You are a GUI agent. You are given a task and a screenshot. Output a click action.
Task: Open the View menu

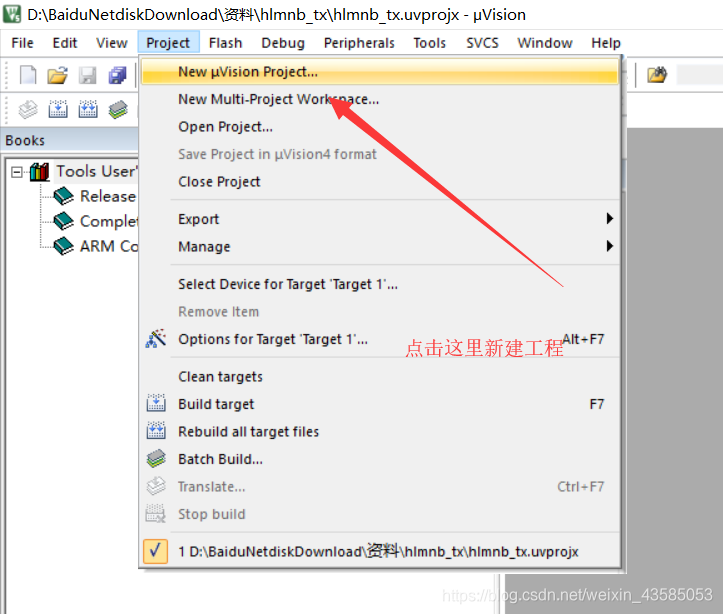[112, 43]
